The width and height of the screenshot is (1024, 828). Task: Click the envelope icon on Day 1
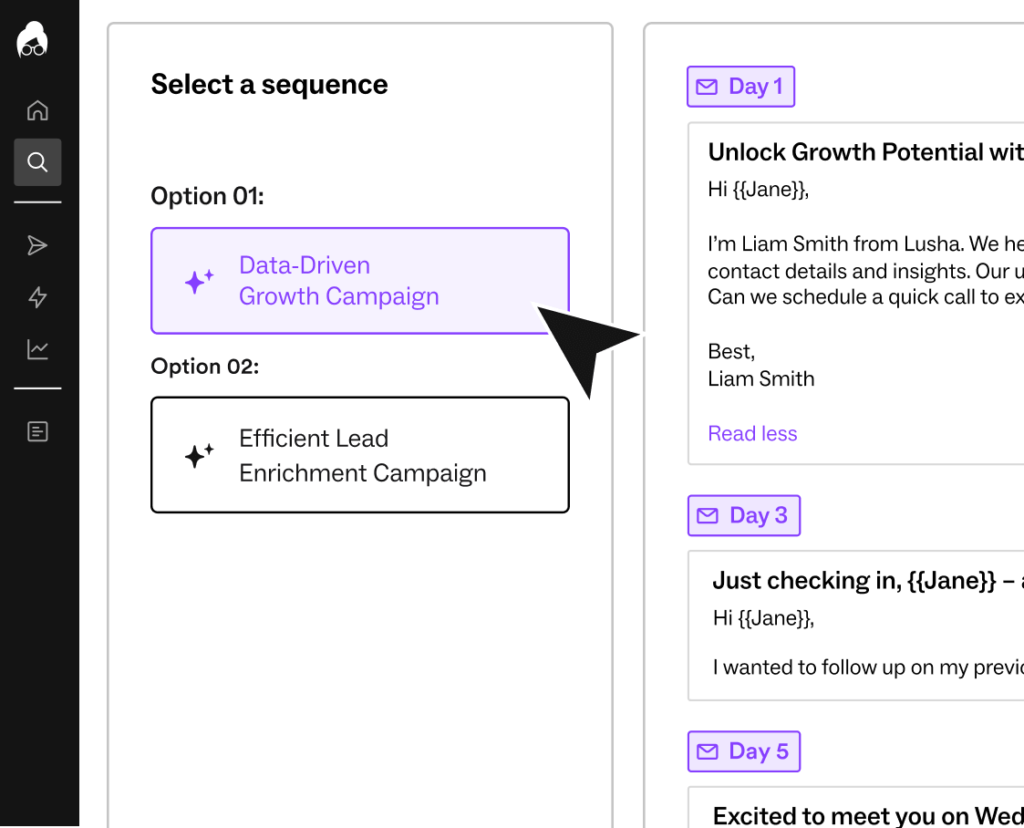(x=707, y=87)
